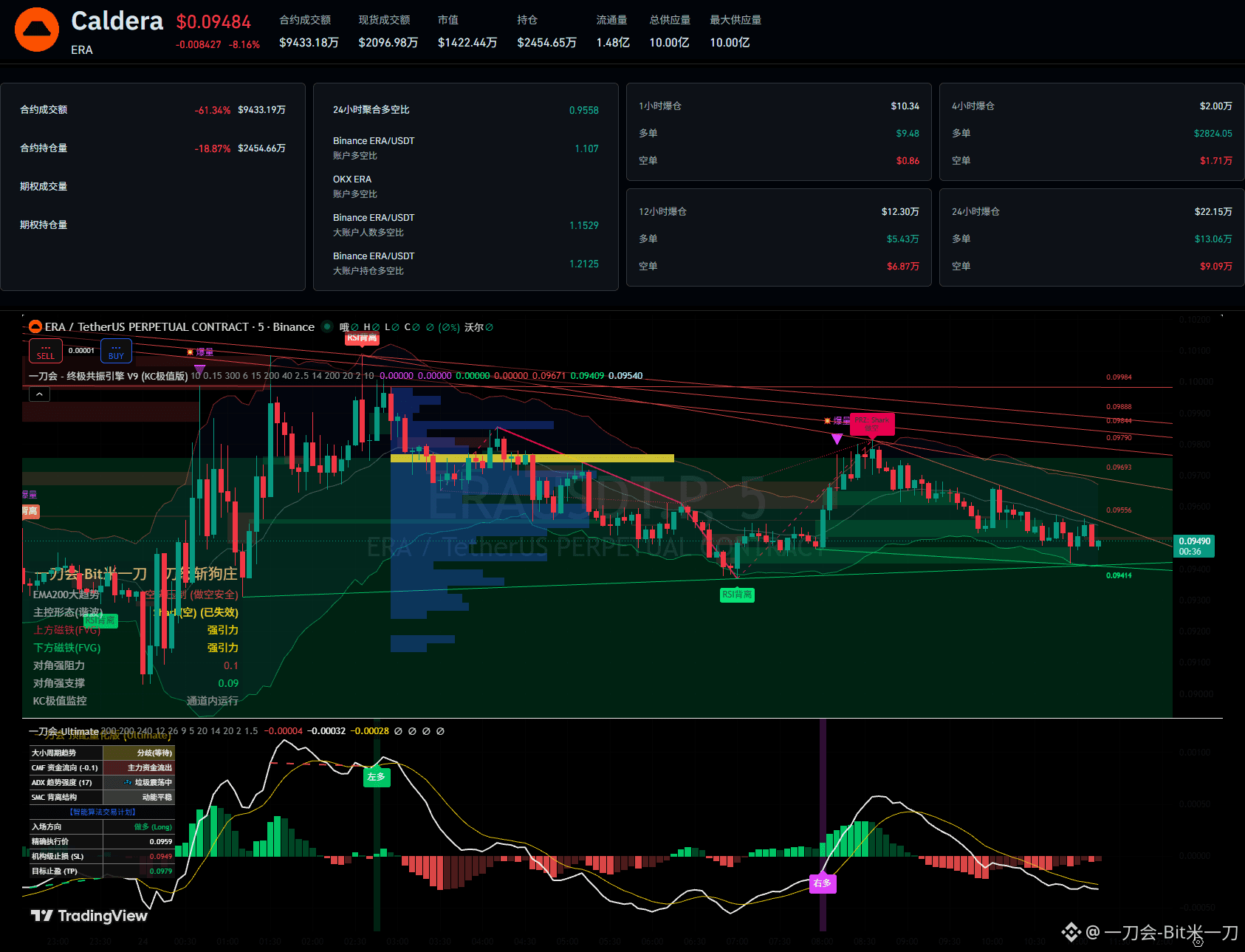Click the red SELL button

45,351
